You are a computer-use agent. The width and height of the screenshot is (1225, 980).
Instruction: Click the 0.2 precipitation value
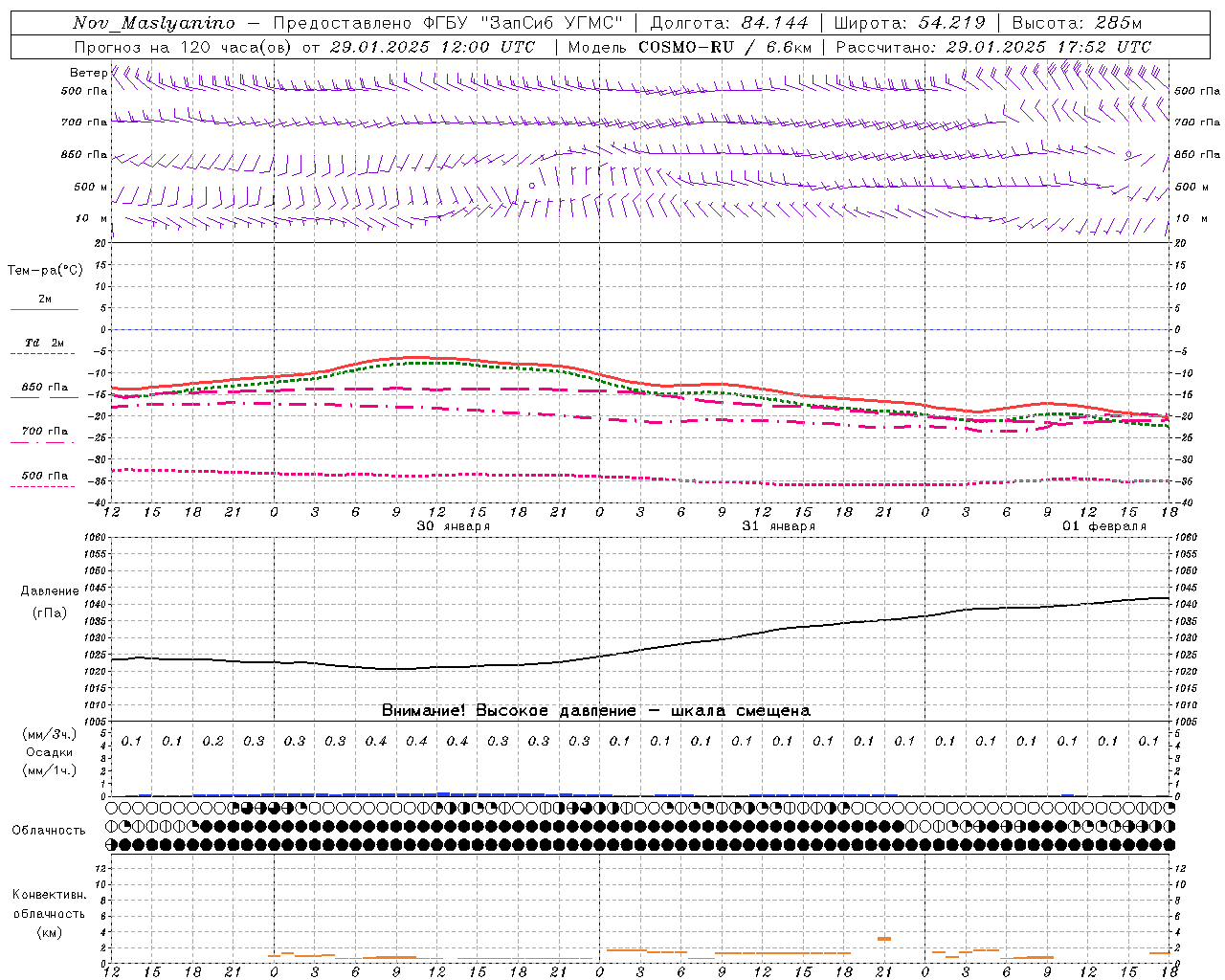[x=212, y=742]
